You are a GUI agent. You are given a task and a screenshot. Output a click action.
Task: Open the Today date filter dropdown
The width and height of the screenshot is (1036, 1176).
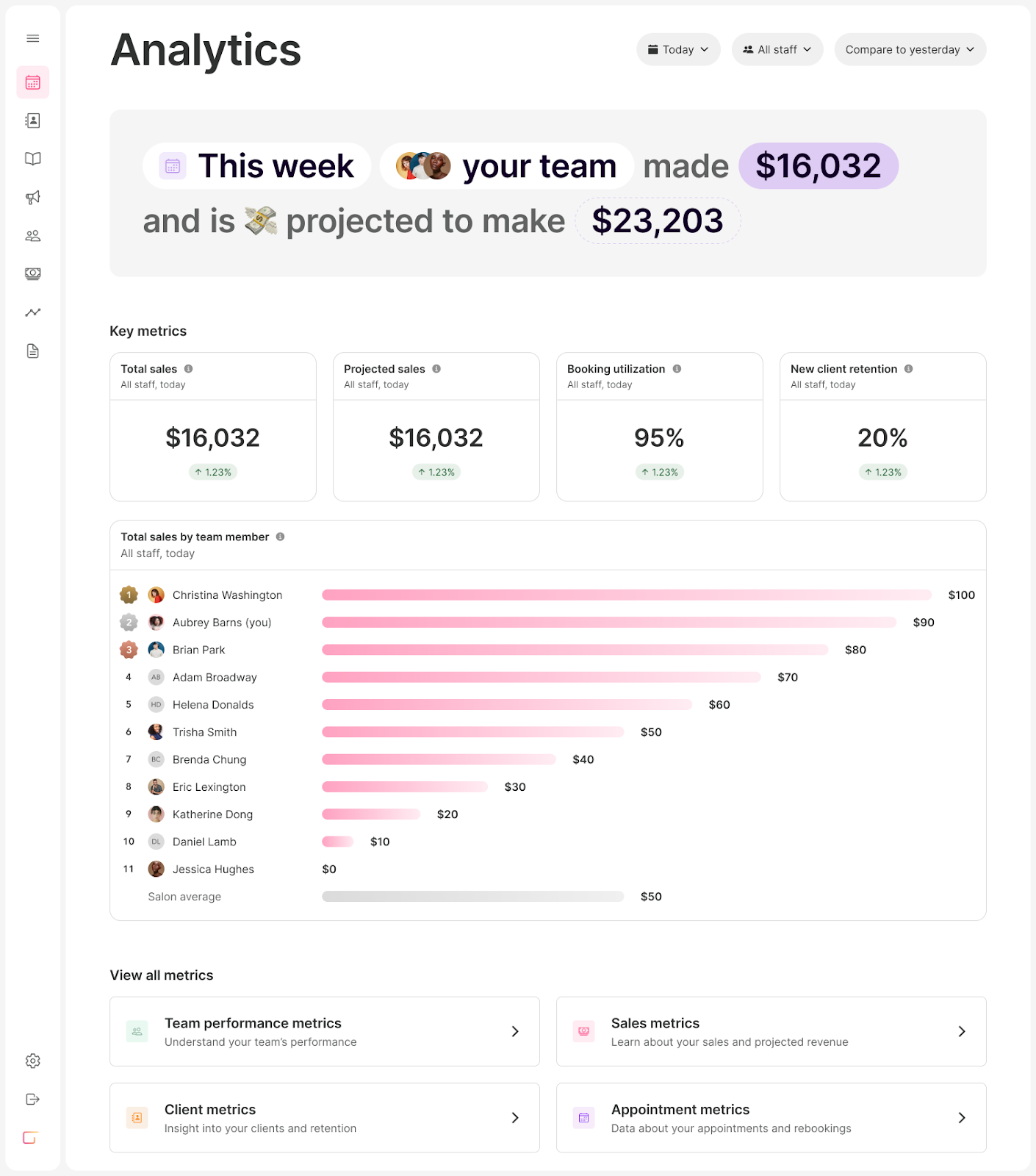point(677,49)
